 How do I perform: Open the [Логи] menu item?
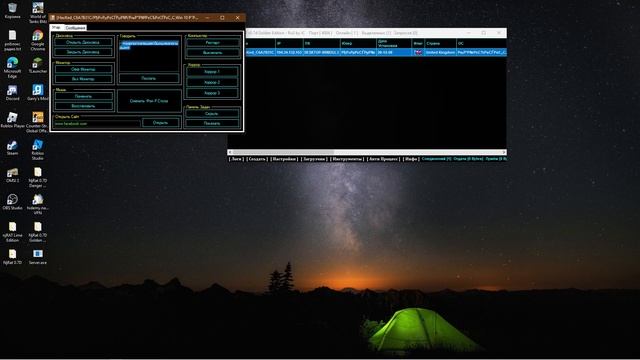click(236, 159)
